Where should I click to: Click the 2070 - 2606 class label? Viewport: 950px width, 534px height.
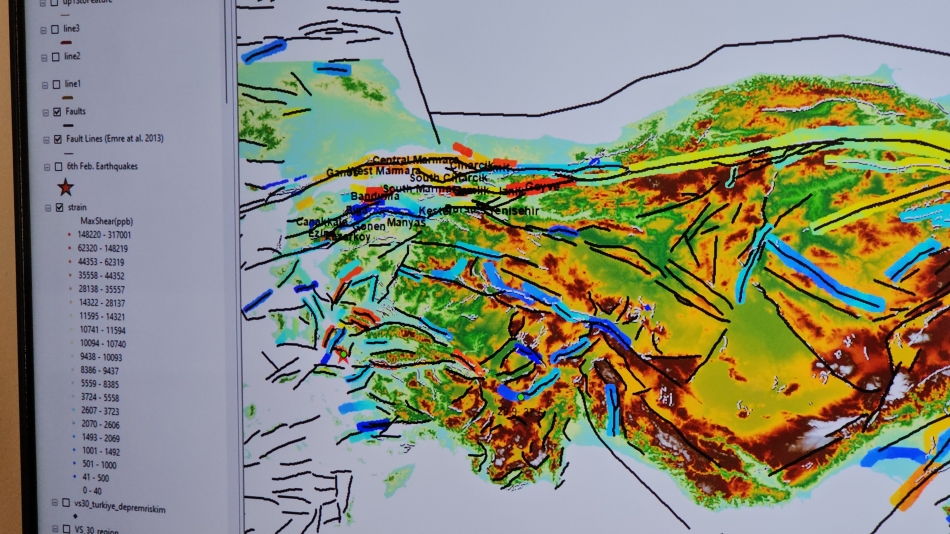pos(101,425)
